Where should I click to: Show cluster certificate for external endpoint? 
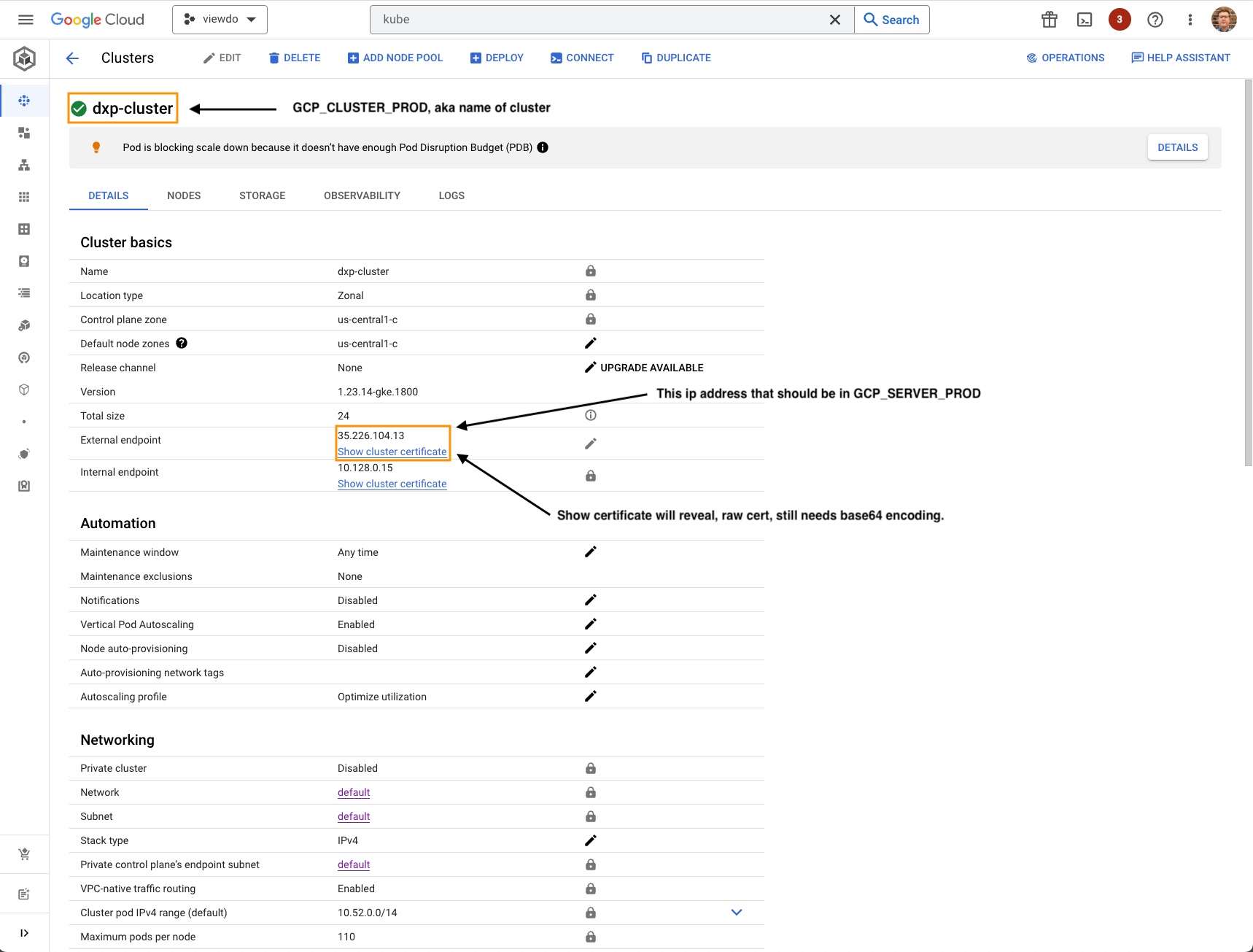click(x=392, y=452)
